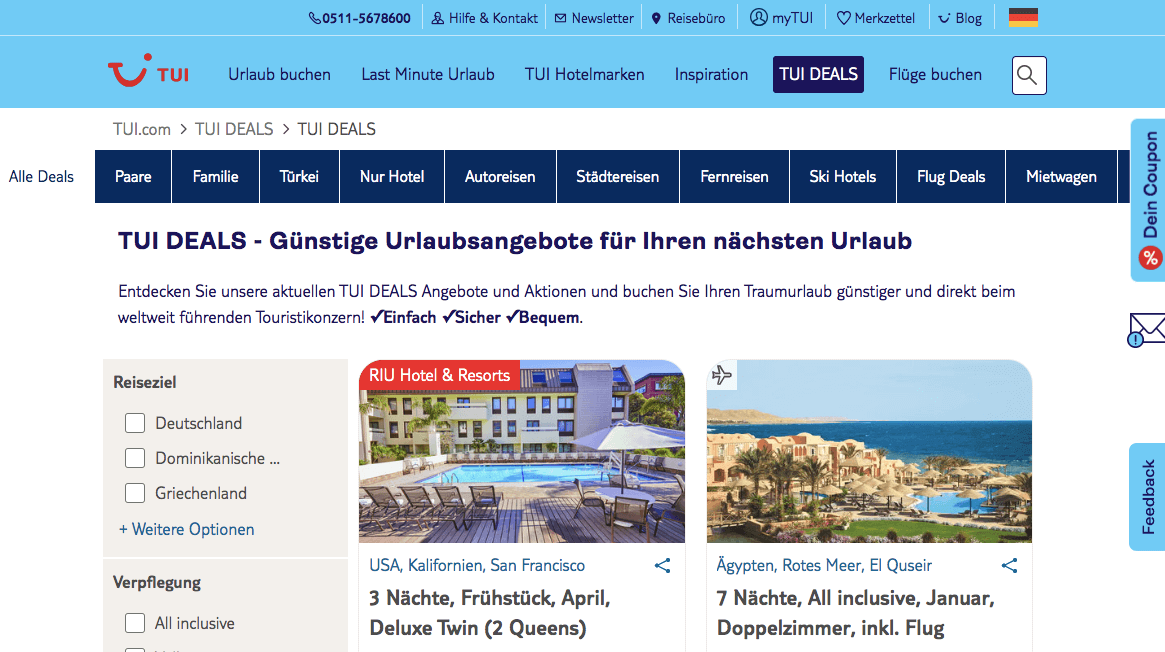Image resolution: width=1165 pixels, height=652 pixels.
Task: Open the Feedback side tab
Action: point(1148,497)
